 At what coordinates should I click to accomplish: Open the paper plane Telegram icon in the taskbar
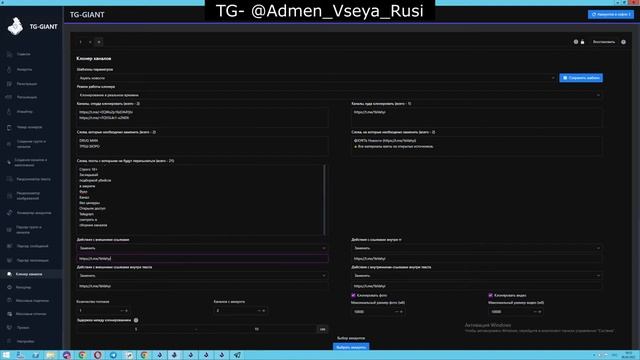[237, 355]
